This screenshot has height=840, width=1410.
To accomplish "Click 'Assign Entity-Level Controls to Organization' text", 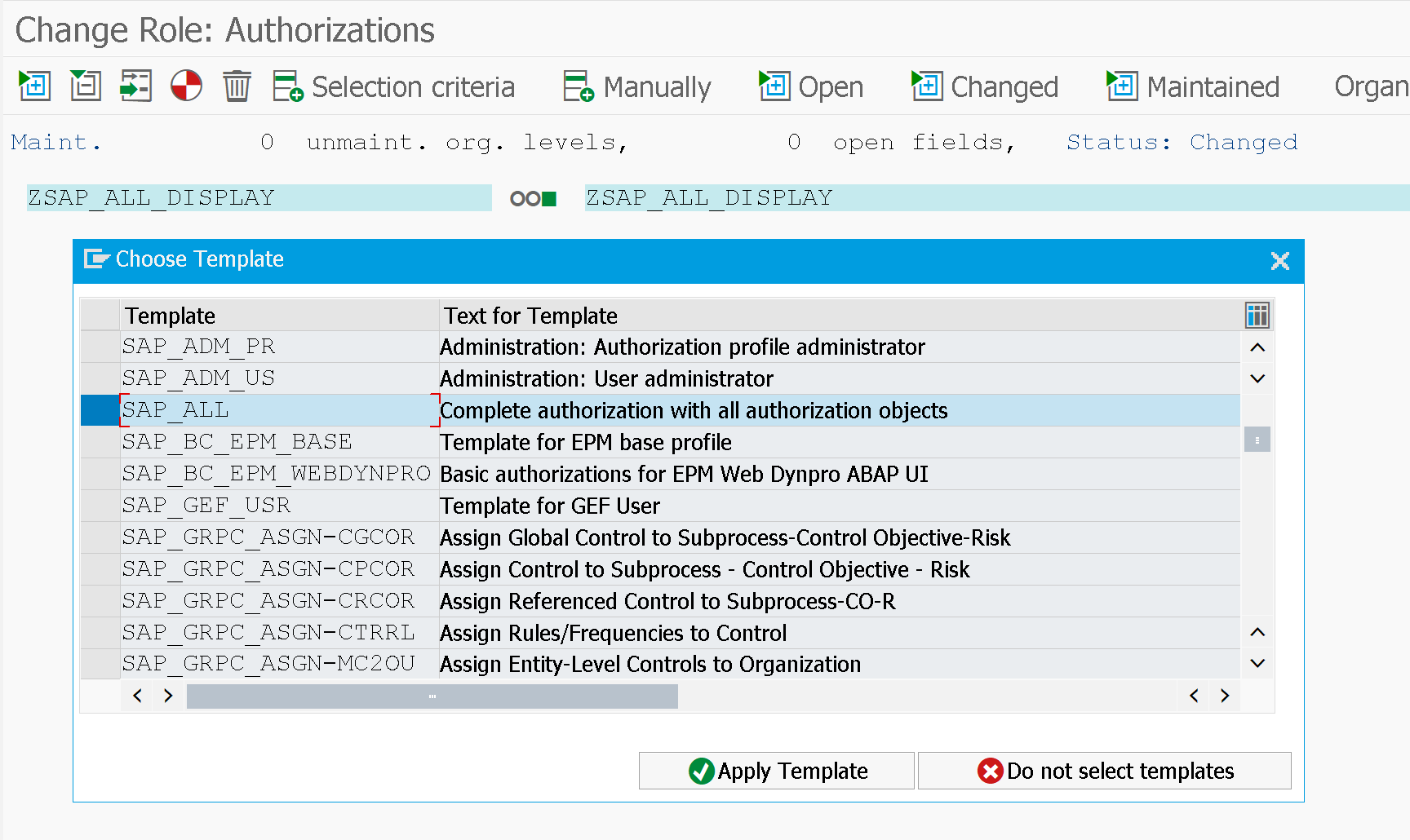I will click(x=650, y=664).
